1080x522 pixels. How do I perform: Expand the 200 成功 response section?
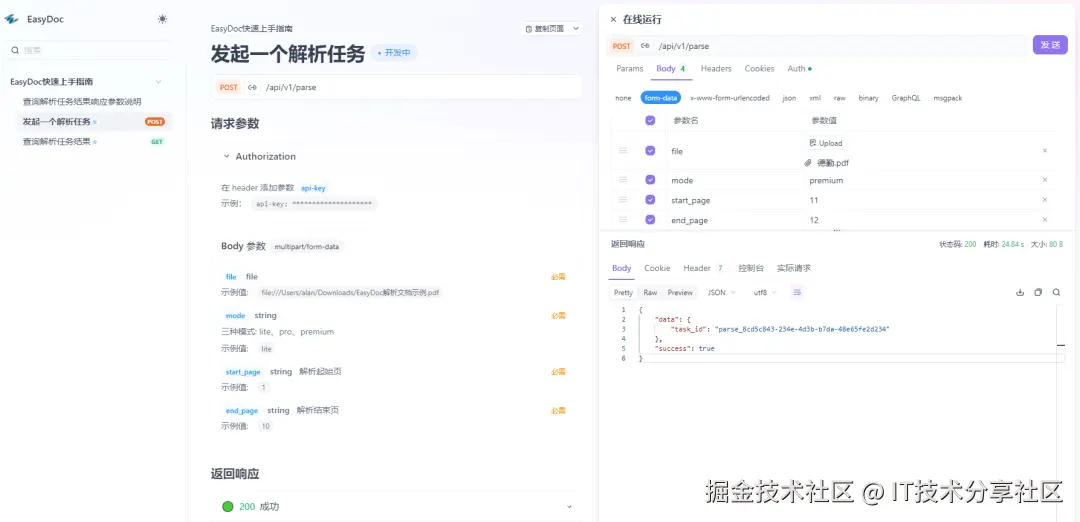click(x=569, y=507)
